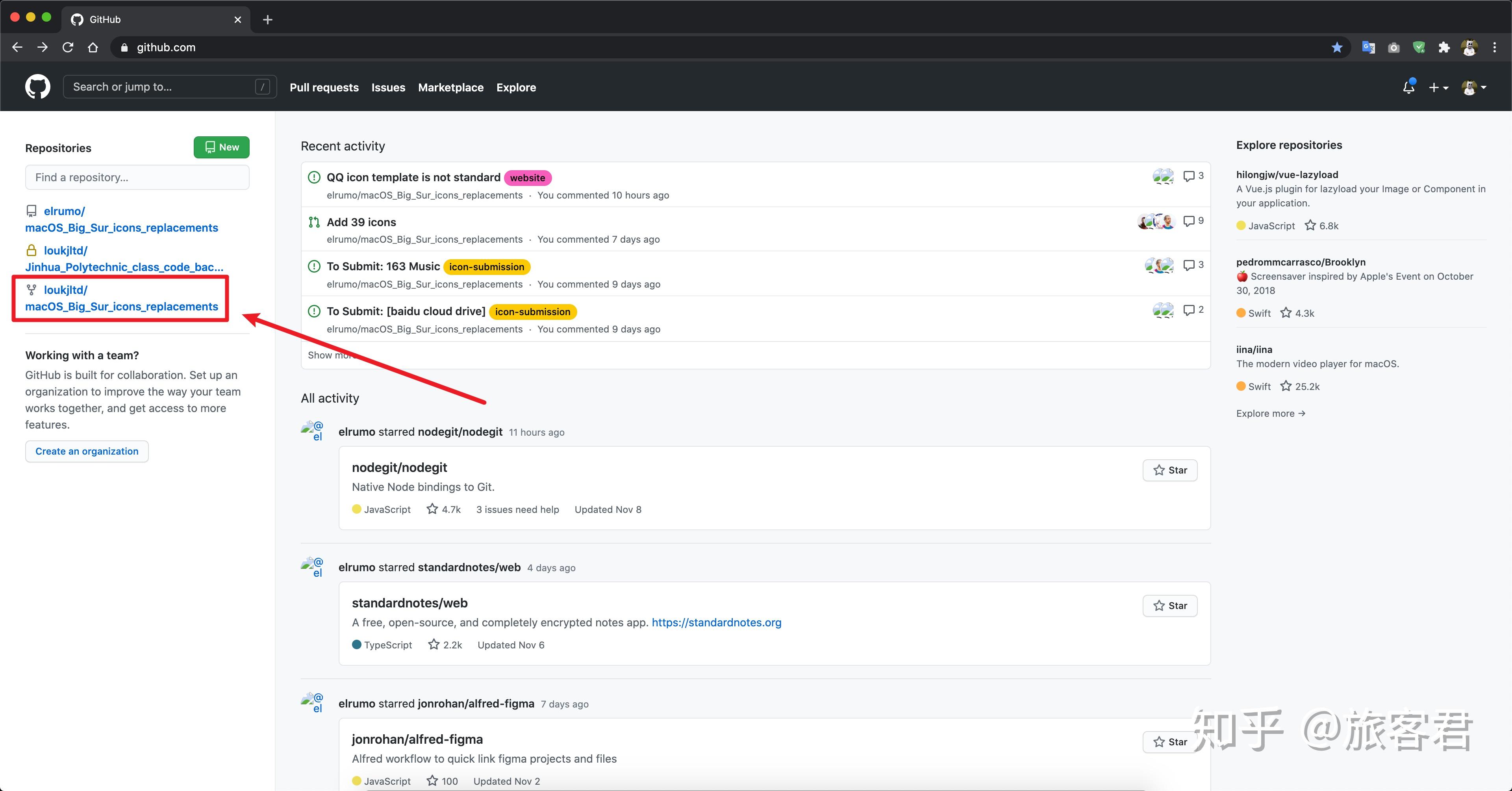Star the standardnotes/web repository
This screenshot has width=1512, height=791.
(1170, 606)
